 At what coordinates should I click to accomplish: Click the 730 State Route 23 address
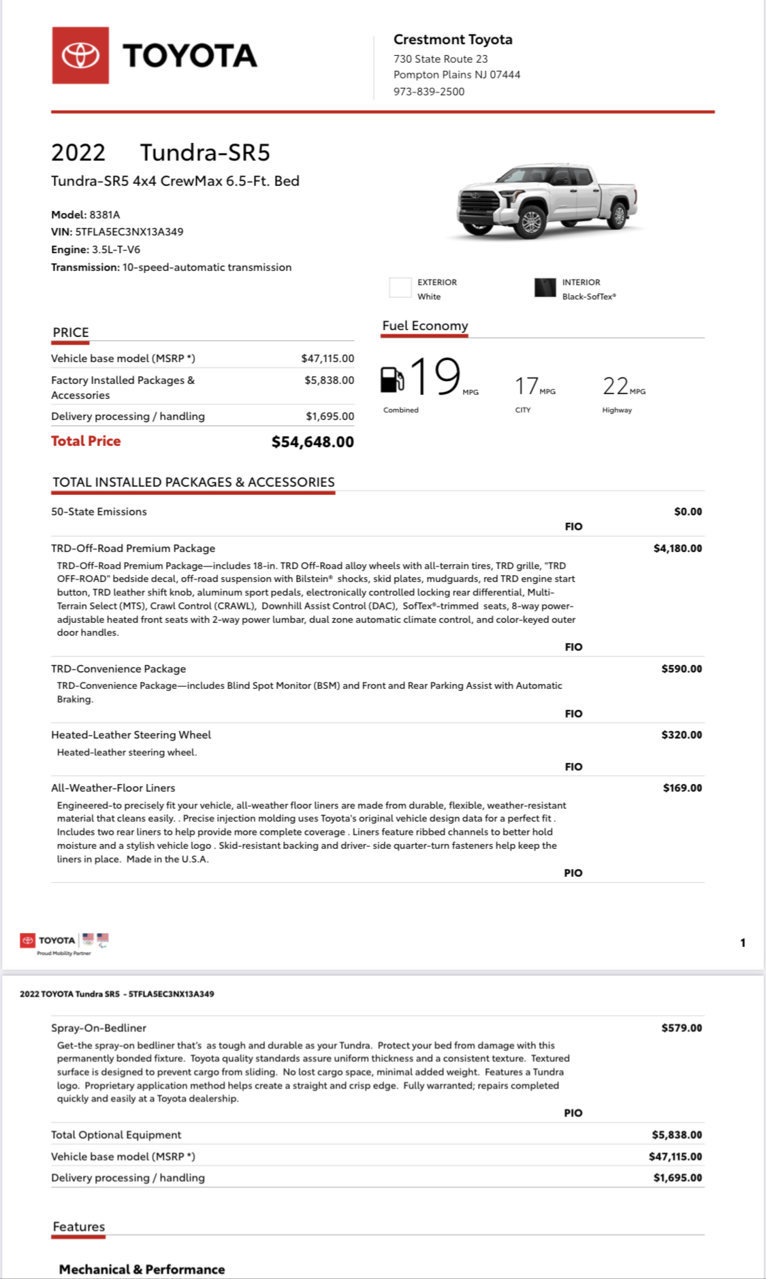pyautogui.click(x=441, y=58)
